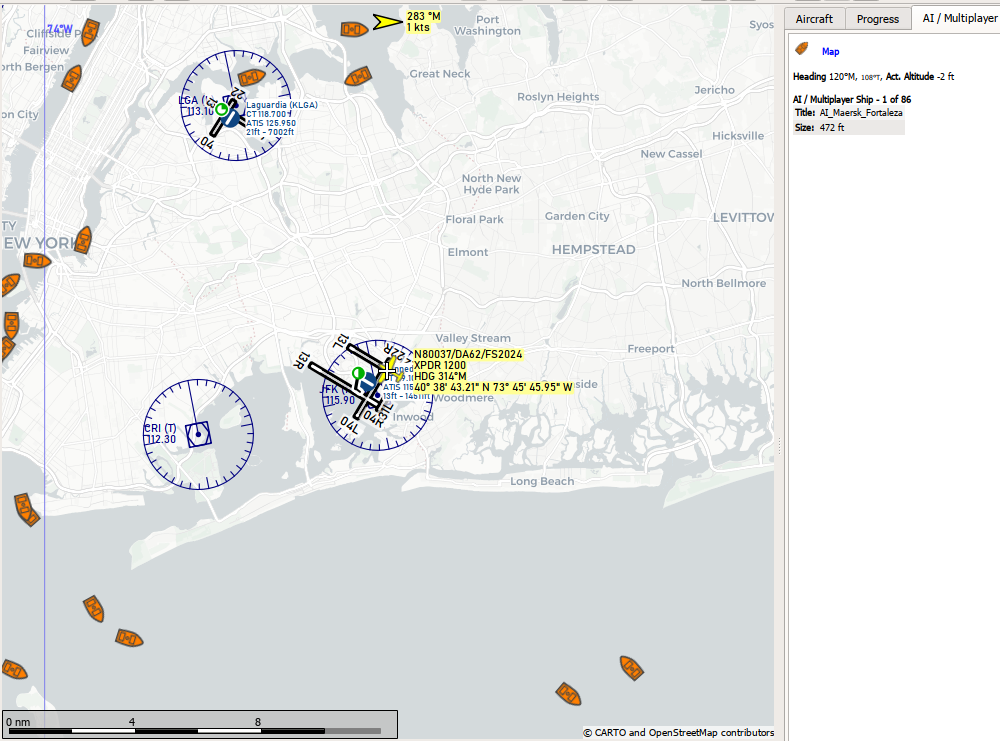Open the Progress tab
Screen dimensions: 1000x741
[878, 19]
